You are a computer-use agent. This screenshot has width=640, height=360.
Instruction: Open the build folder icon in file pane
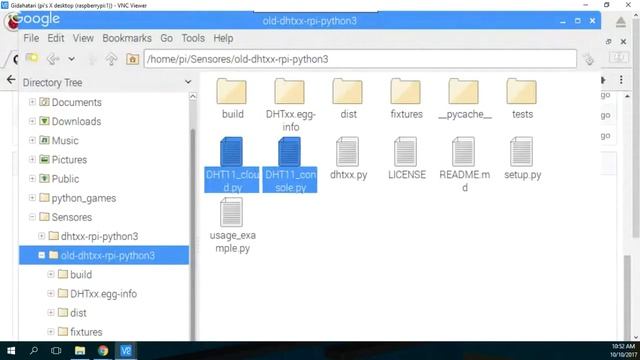(232, 91)
